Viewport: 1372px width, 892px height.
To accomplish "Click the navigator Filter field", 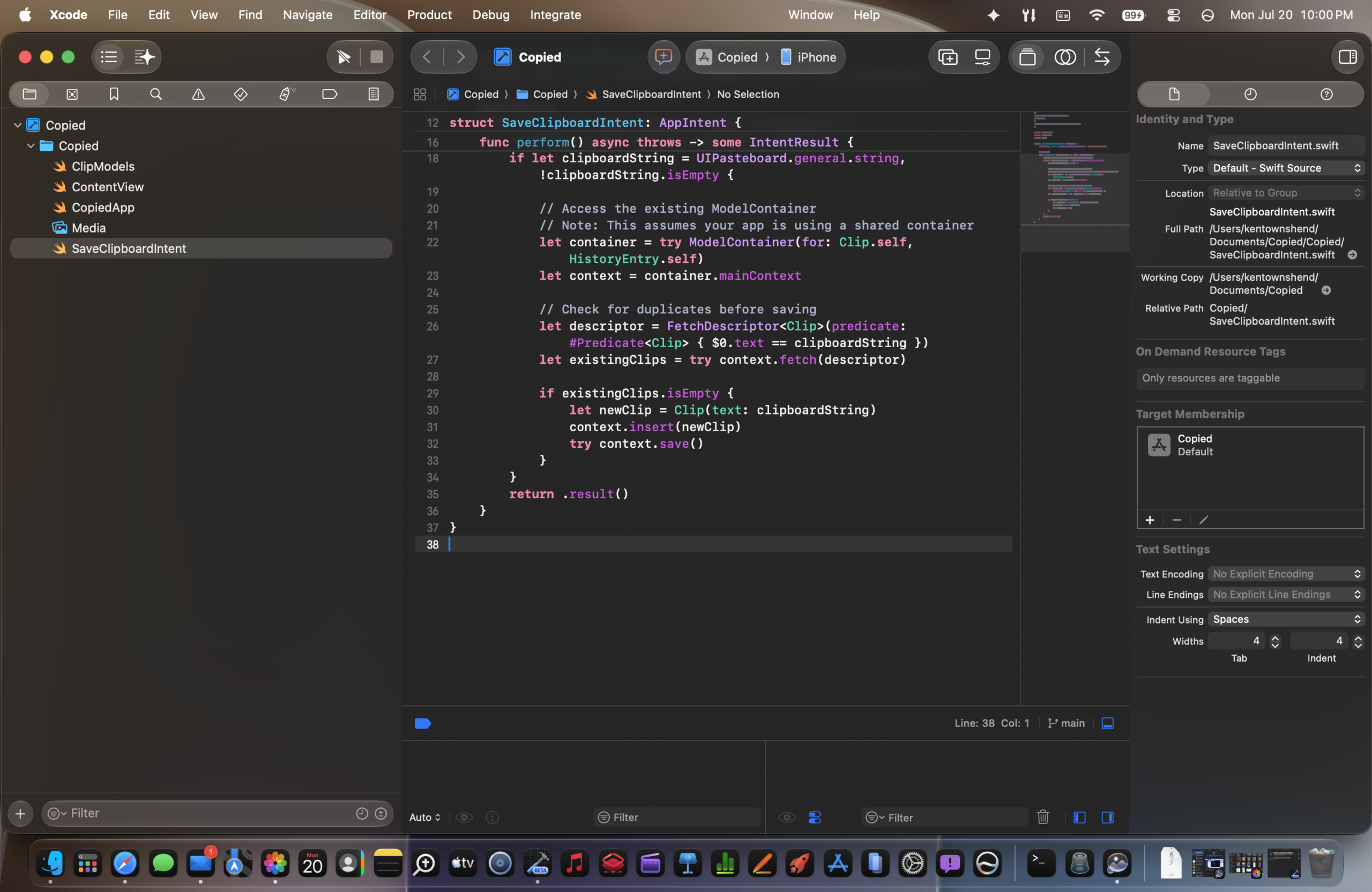I will tap(218, 814).
